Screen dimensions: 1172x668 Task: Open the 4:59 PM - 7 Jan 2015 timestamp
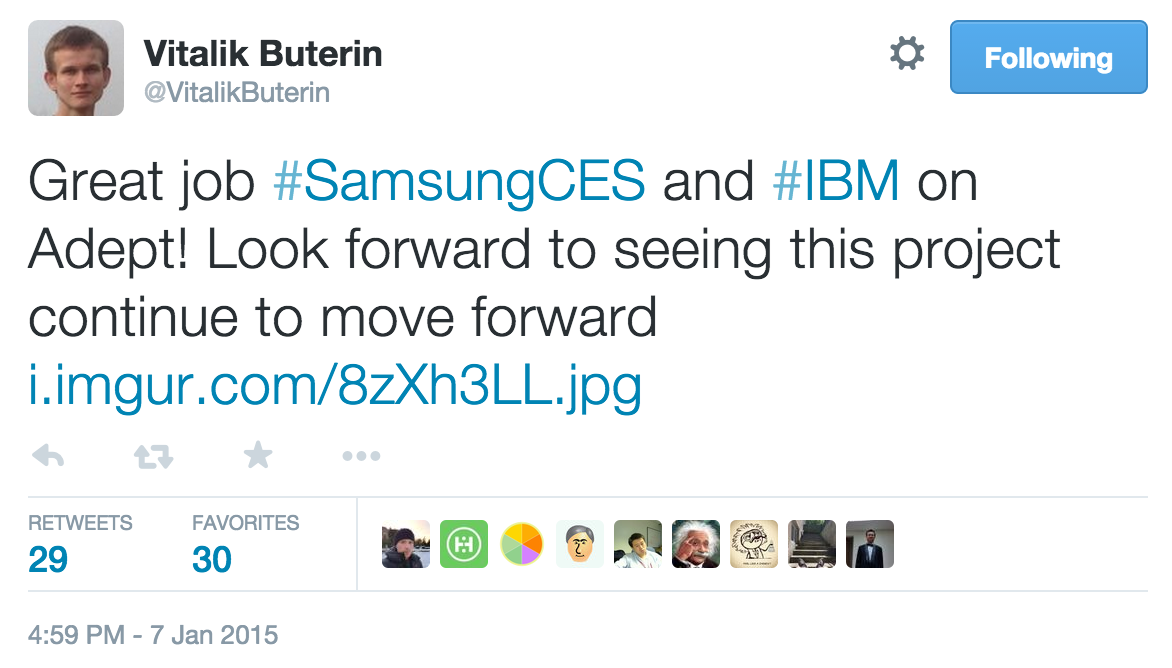tap(153, 634)
